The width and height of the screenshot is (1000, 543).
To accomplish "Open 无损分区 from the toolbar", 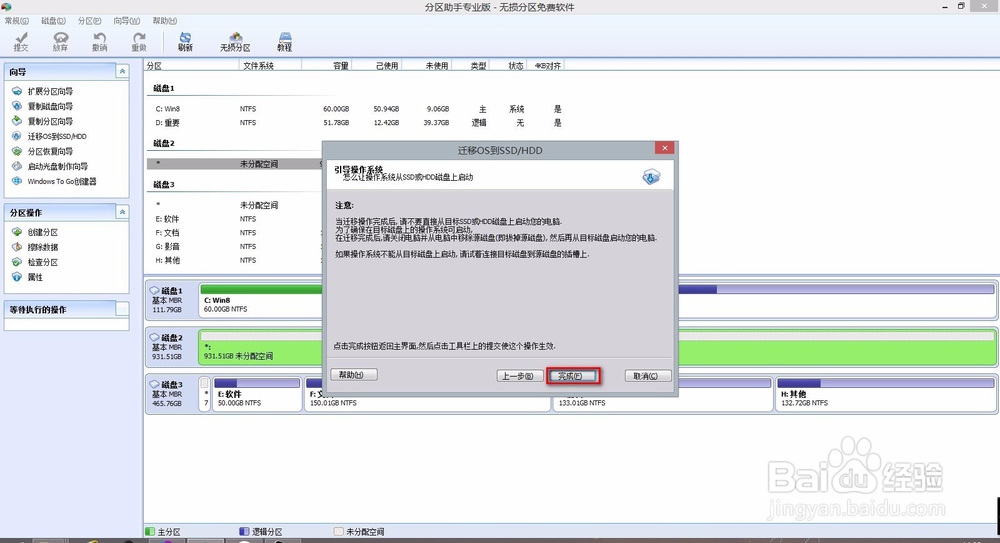I will [x=235, y=42].
